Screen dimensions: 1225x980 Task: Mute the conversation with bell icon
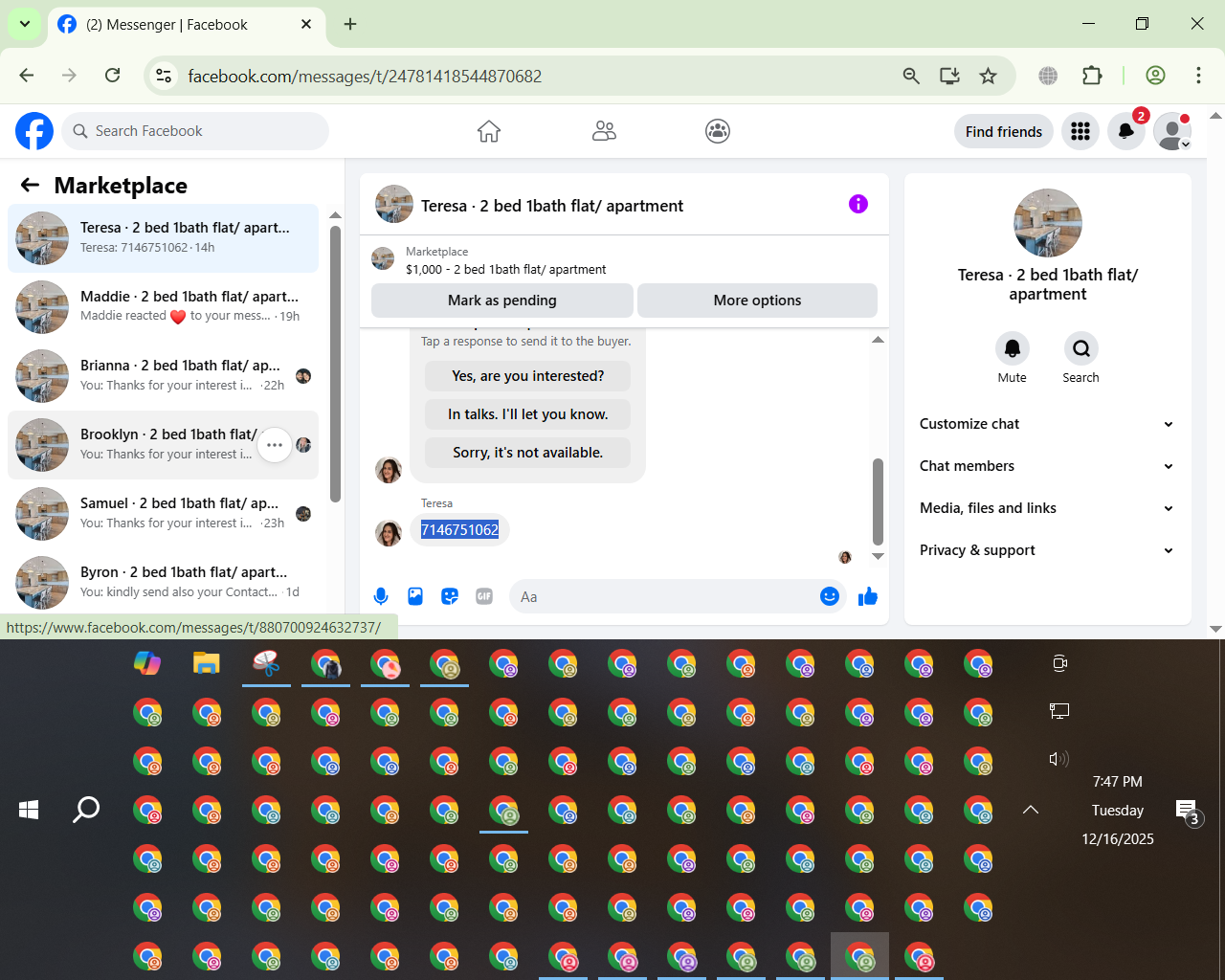(x=1012, y=348)
